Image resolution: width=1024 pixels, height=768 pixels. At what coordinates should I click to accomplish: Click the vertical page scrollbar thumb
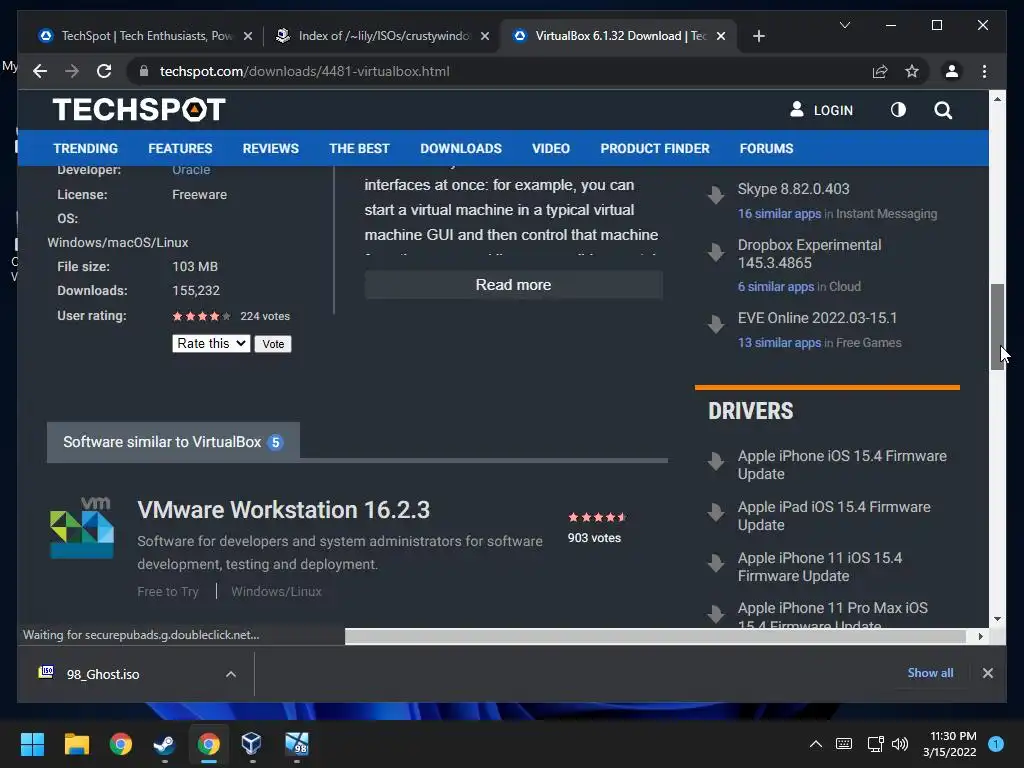997,327
